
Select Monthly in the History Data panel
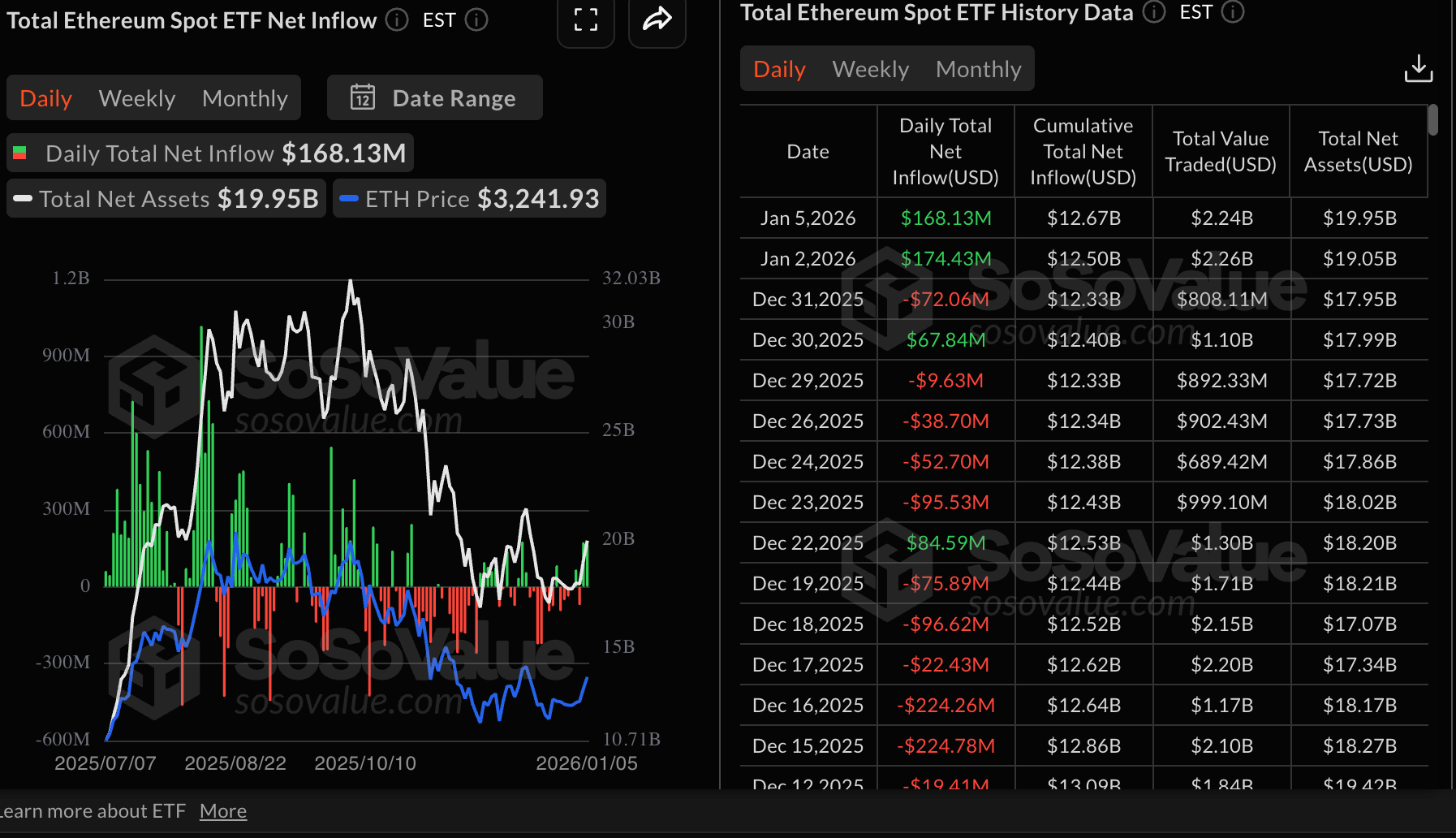pyautogui.click(x=978, y=68)
